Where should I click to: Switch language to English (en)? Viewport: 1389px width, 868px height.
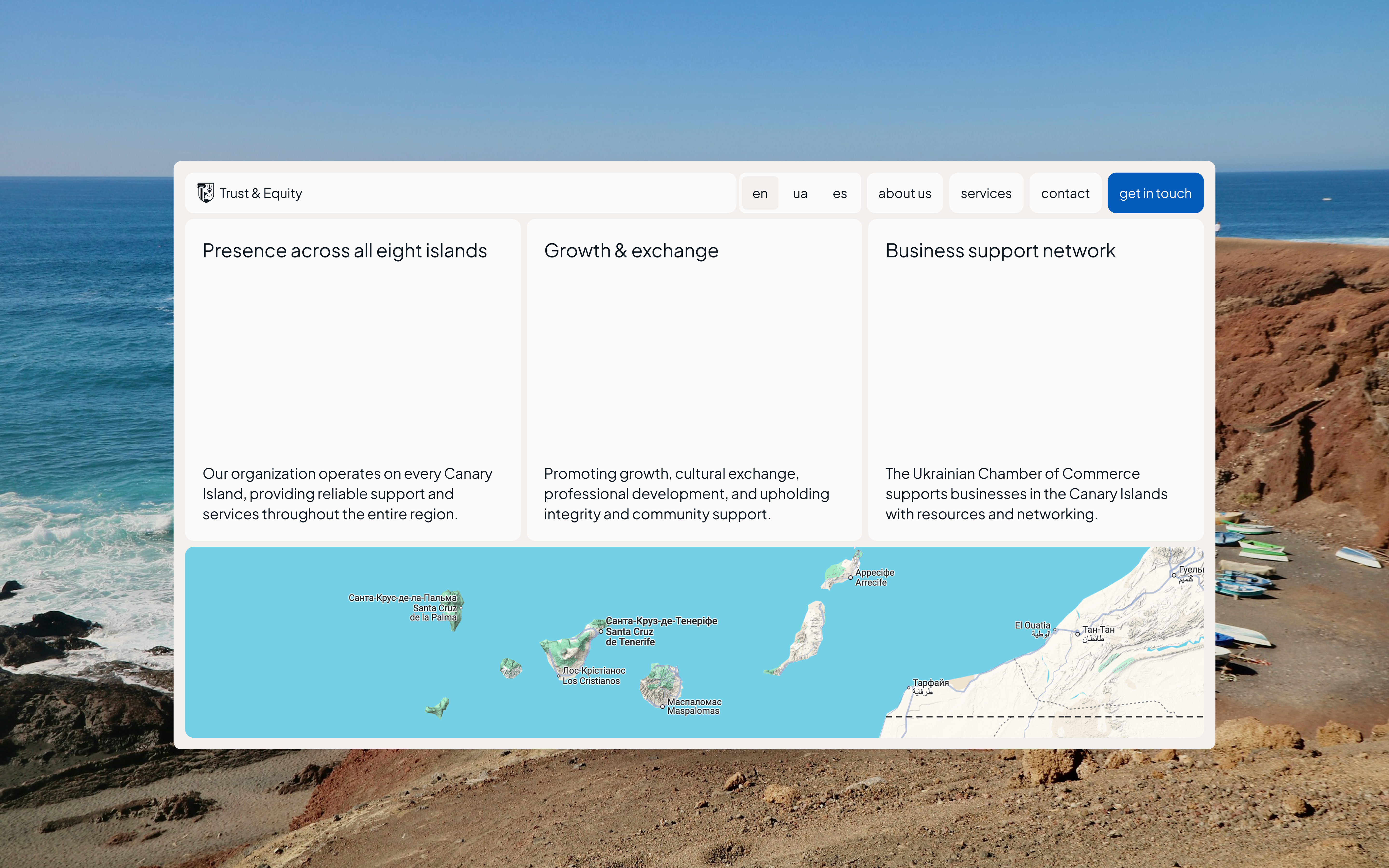[x=759, y=193]
